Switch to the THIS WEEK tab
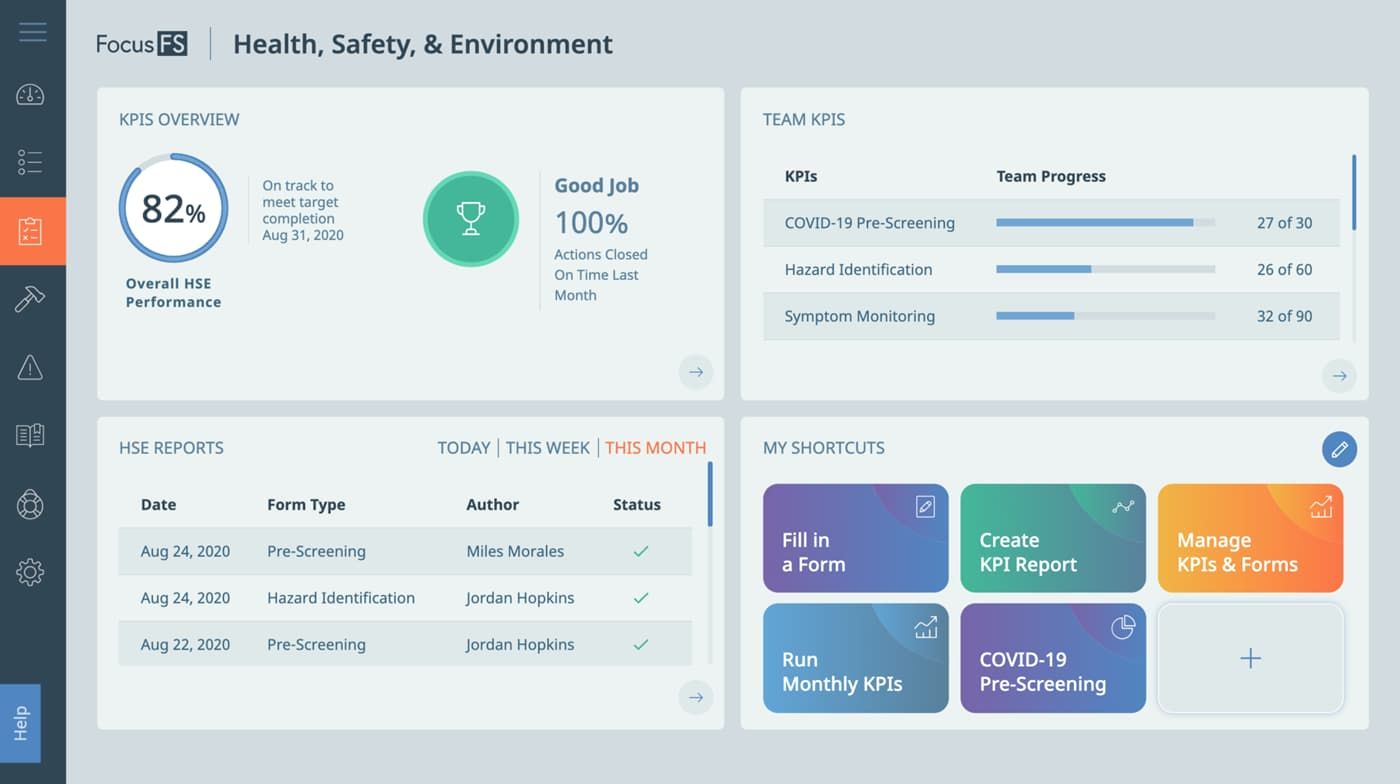 (547, 448)
